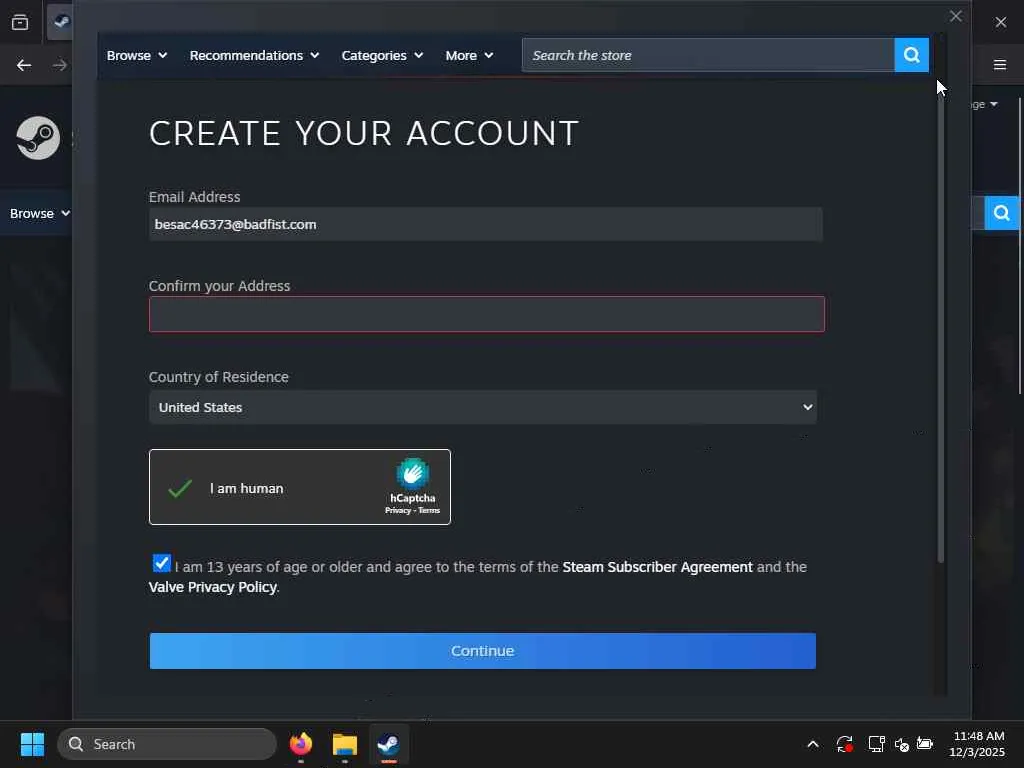
Task: Open the Steam Subscriber Agreement link
Action: pyautogui.click(x=657, y=567)
